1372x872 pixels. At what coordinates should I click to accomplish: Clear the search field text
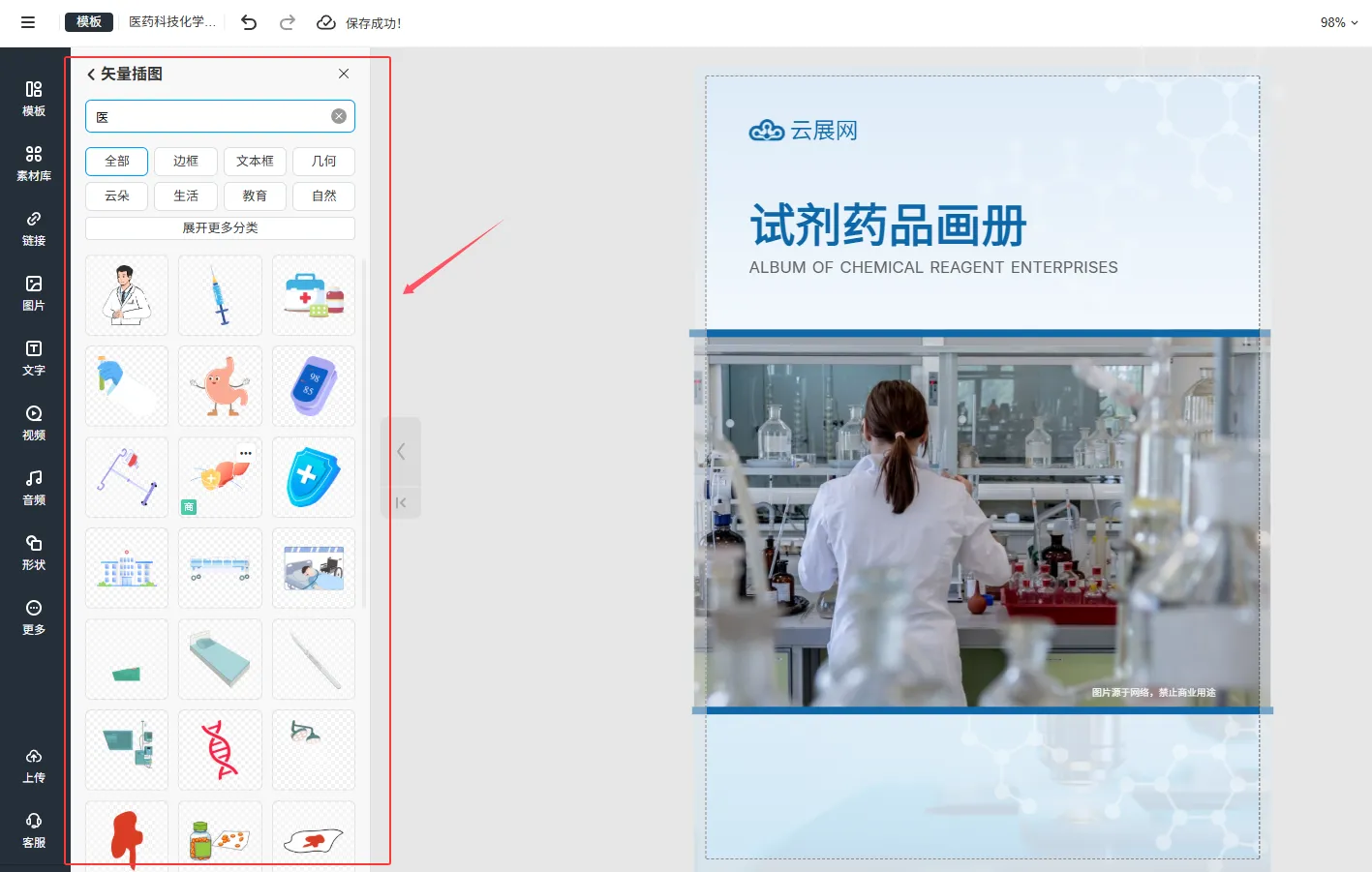coord(339,116)
